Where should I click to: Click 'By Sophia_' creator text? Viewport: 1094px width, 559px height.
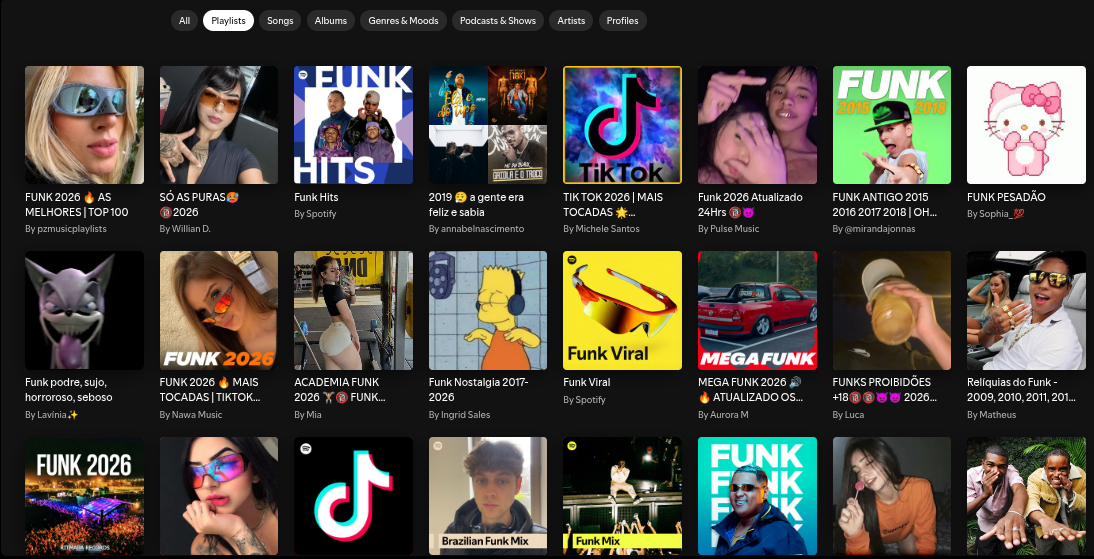pos(997,214)
